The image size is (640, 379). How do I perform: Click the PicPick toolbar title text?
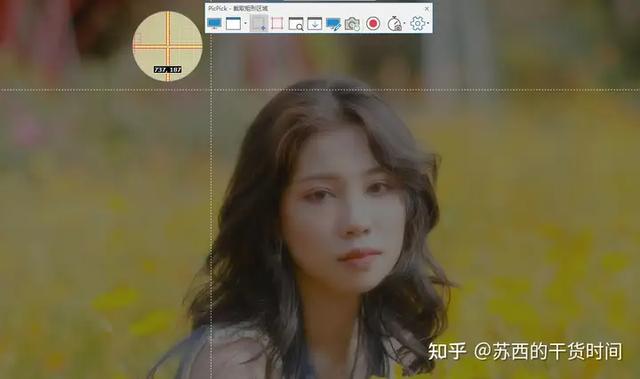point(238,9)
